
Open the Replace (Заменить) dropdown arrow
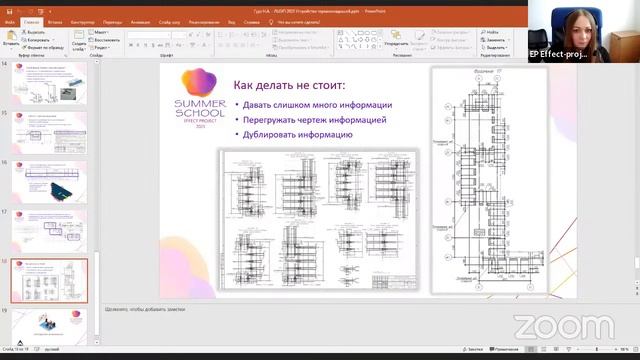coord(508,40)
